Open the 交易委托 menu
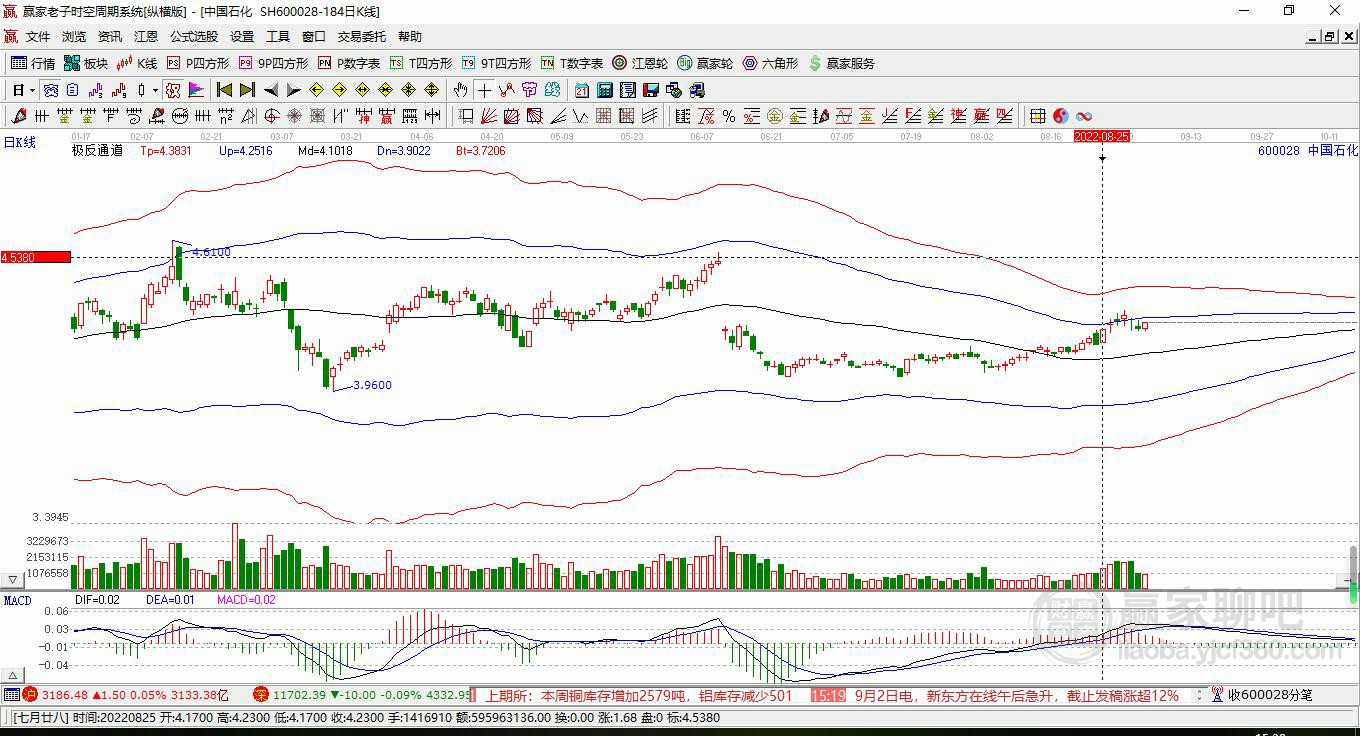The image size is (1360, 736). pyautogui.click(x=362, y=37)
